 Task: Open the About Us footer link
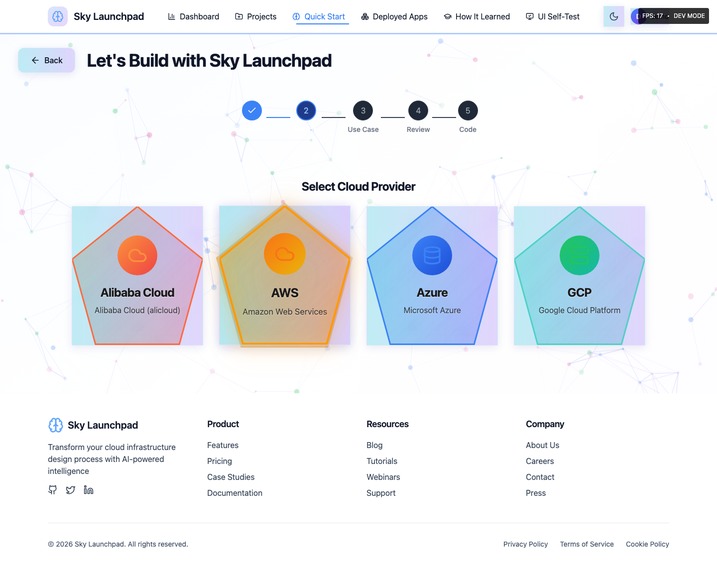coord(542,445)
